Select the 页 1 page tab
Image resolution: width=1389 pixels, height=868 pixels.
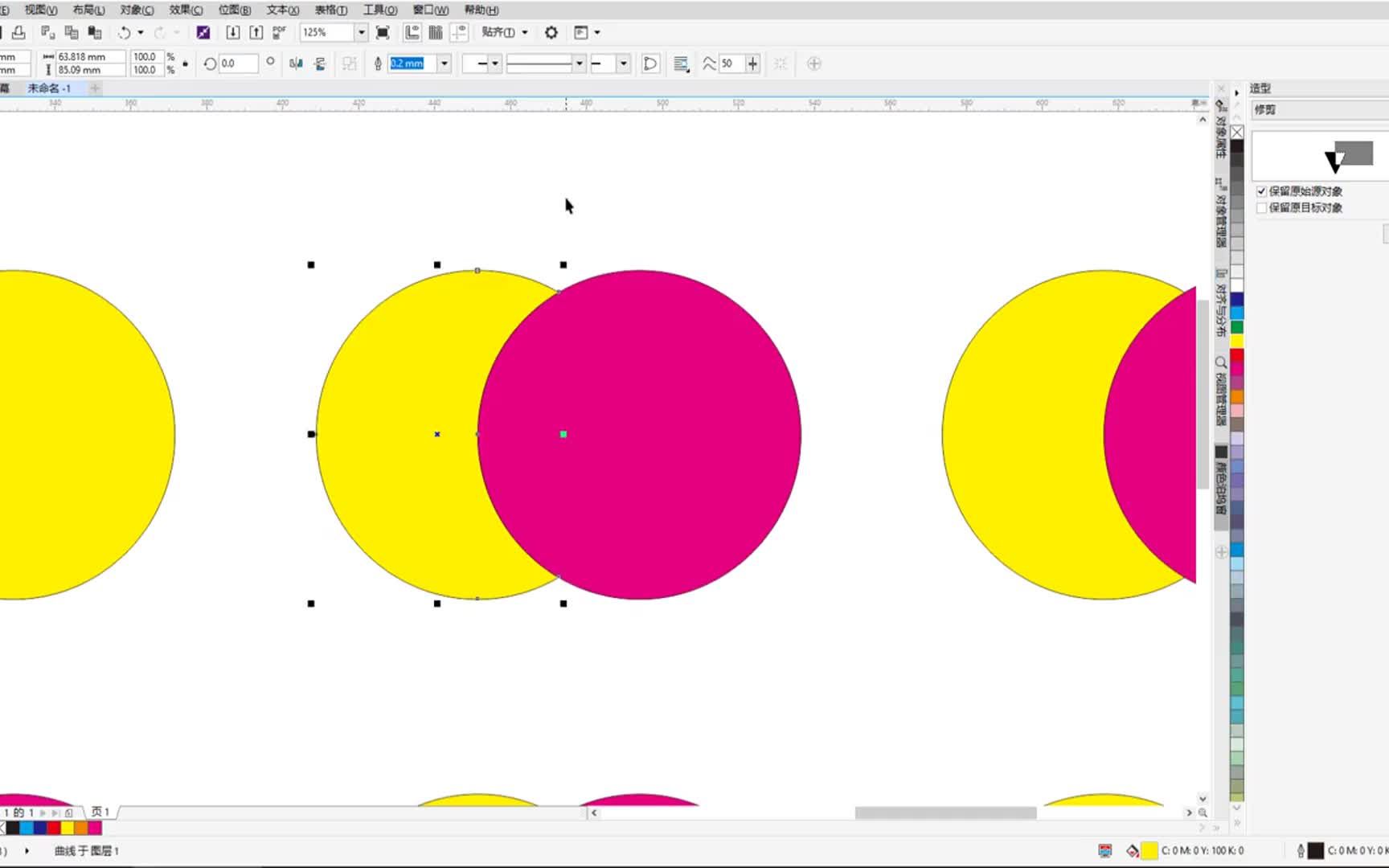click(x=100, y=813)
